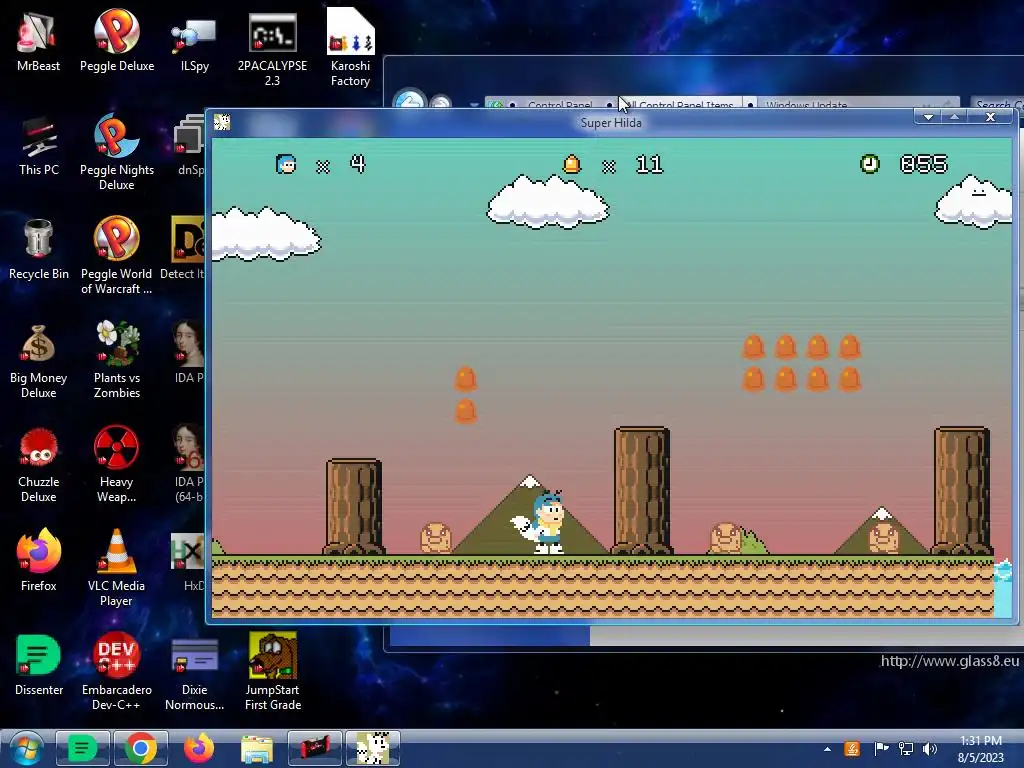Screen dimensions: 1024x768
Task: Select VLC Media Player desktop icon
Action: (117, 568)
